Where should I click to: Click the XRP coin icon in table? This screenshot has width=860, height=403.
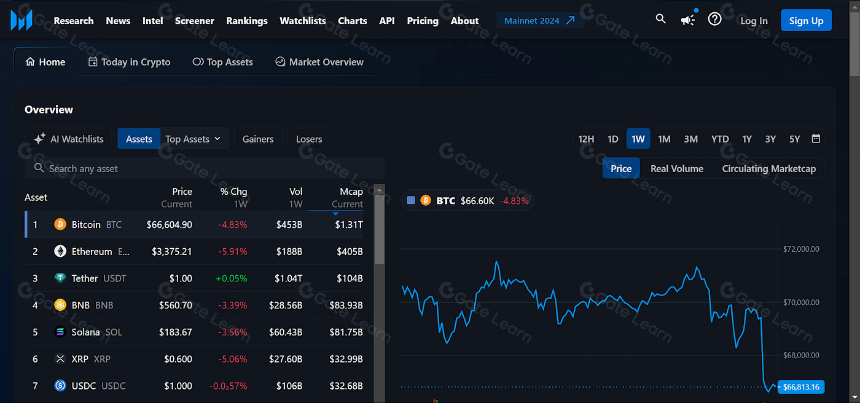point(60,359)
